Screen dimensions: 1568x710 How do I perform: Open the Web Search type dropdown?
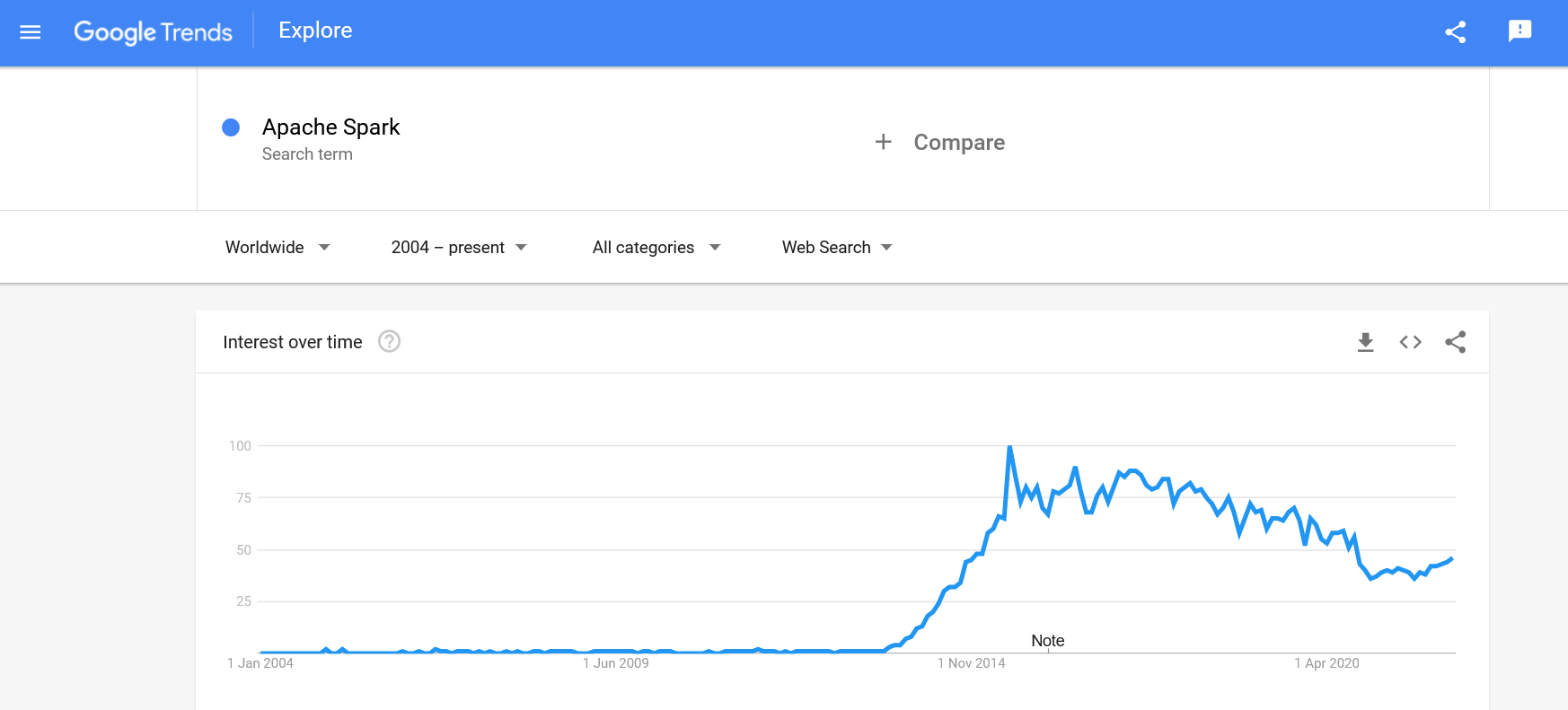pos(836,248)
